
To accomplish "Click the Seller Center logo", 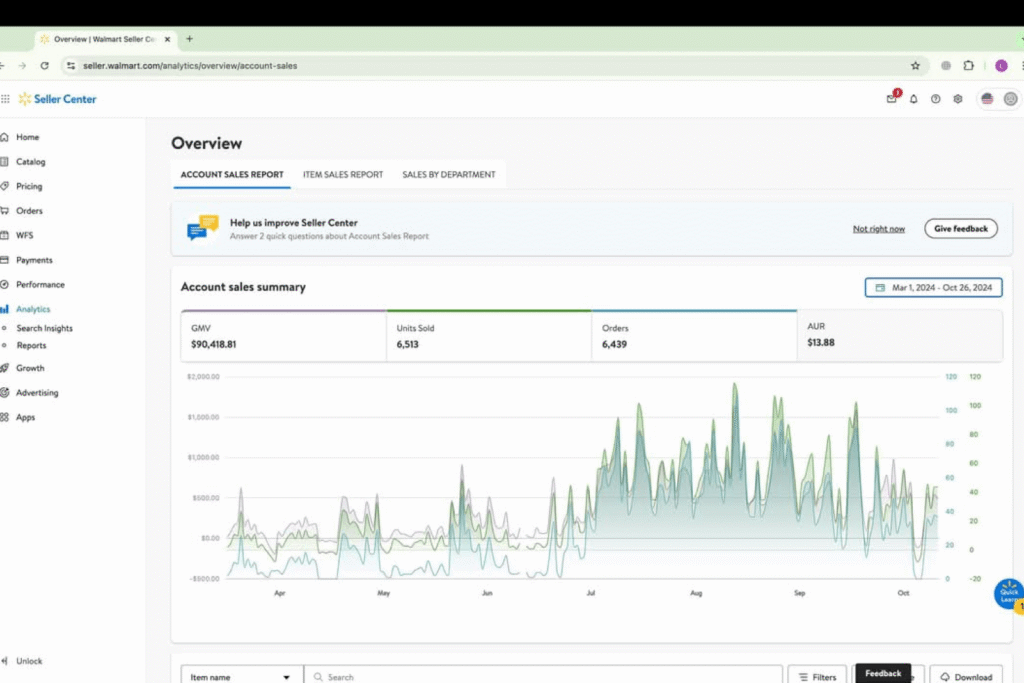I will (x=57, y=99).
